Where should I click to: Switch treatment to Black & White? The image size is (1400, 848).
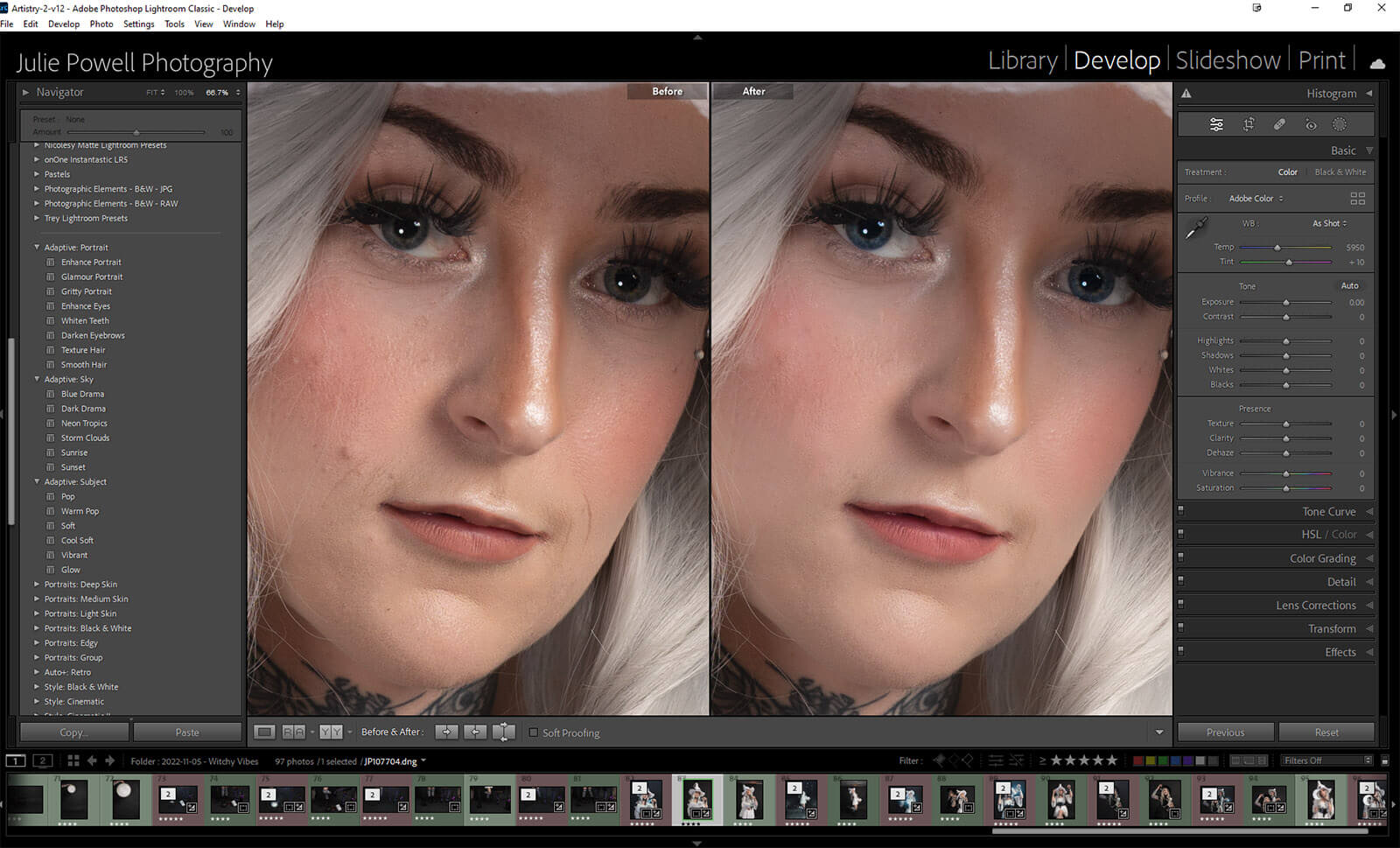[x=1340, y=172]
